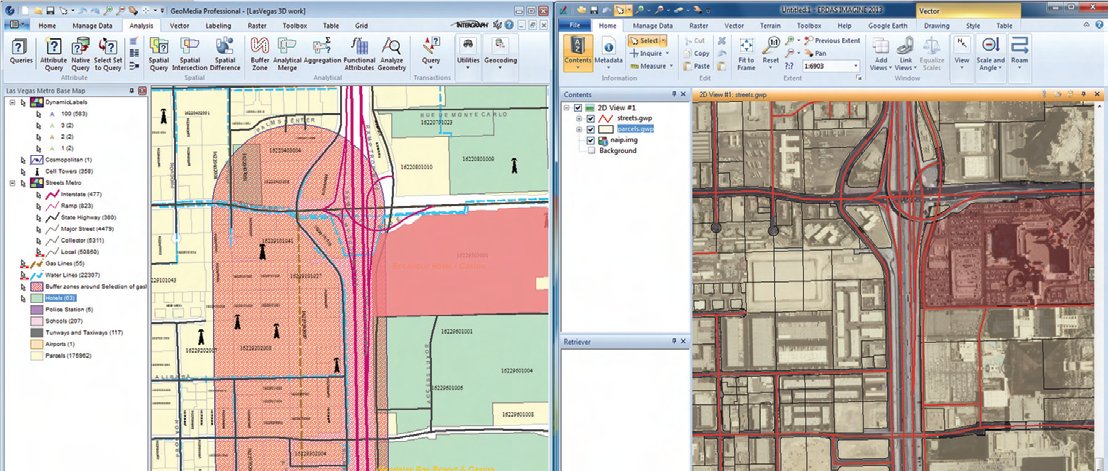The height and width of the screenshot is (471, 1108).
Task: Toggle parcels.gwp layer checkbox
Action: click(x=591, y=129)
